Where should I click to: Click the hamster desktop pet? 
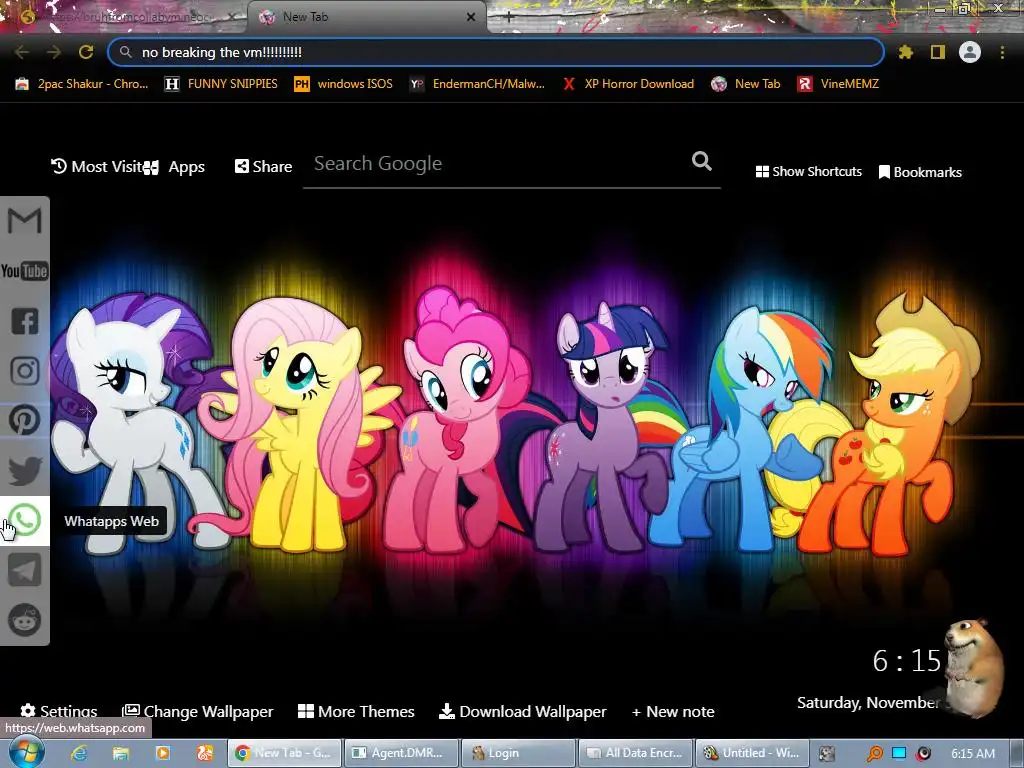click(x=973, y=667)
